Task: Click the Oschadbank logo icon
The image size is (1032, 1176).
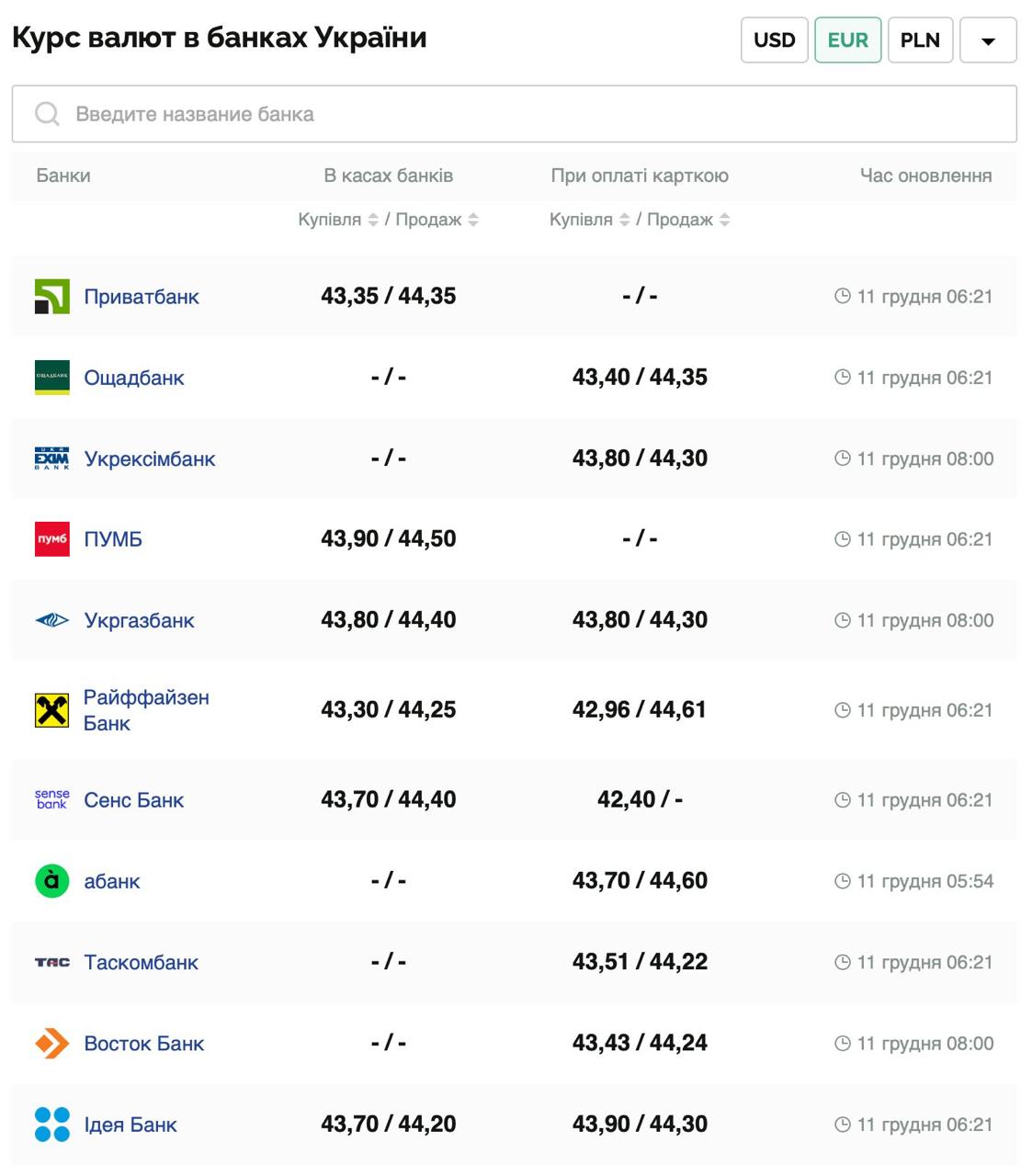Action: coord(52,378)
